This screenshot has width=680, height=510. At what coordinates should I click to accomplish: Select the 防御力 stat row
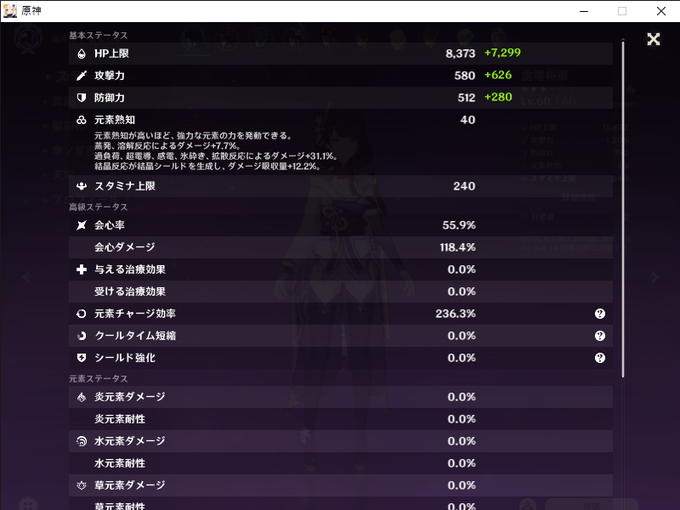click(x=340, y=98)
